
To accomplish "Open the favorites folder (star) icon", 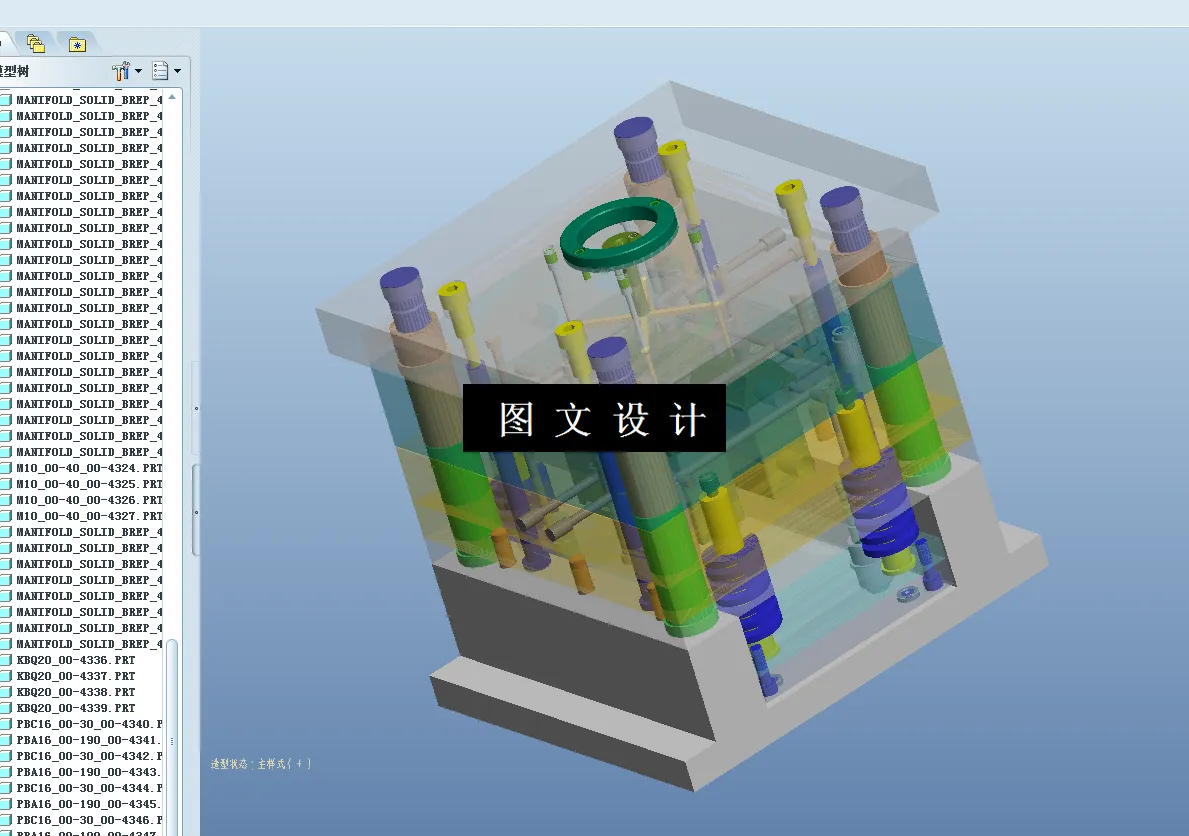I will [75, 42].
